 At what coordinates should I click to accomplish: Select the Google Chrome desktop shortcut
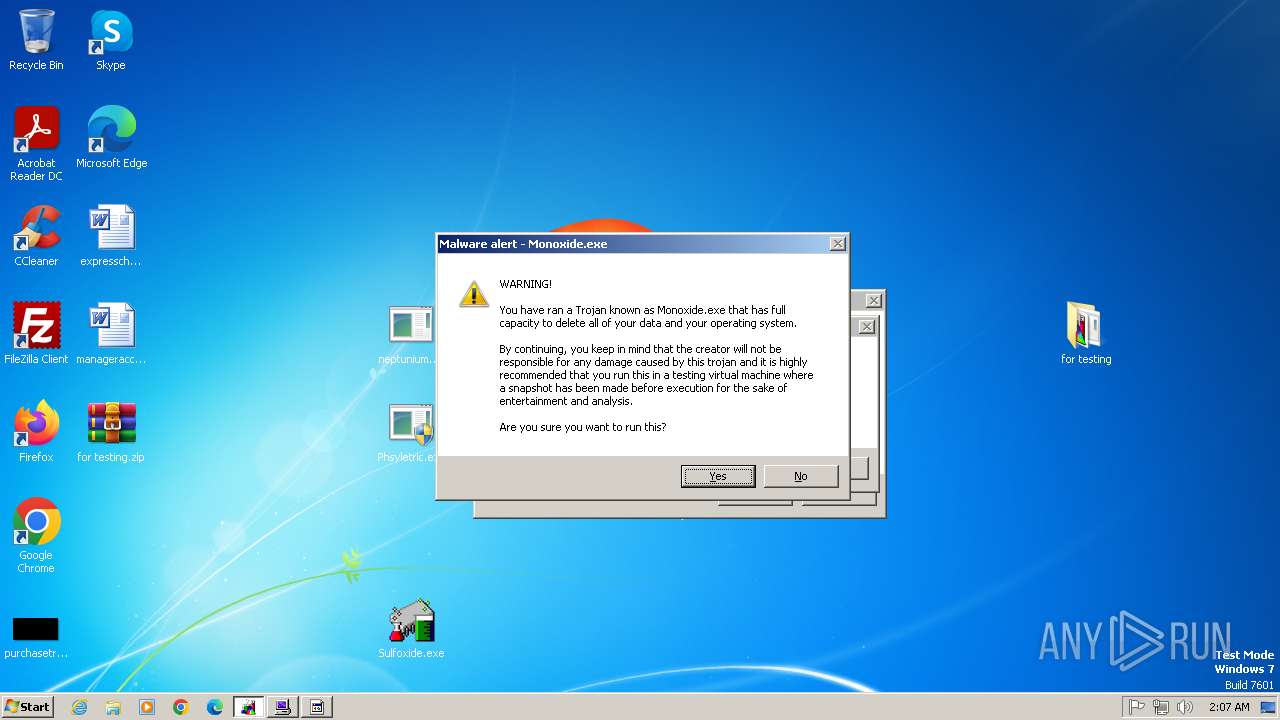pos(36,535)
